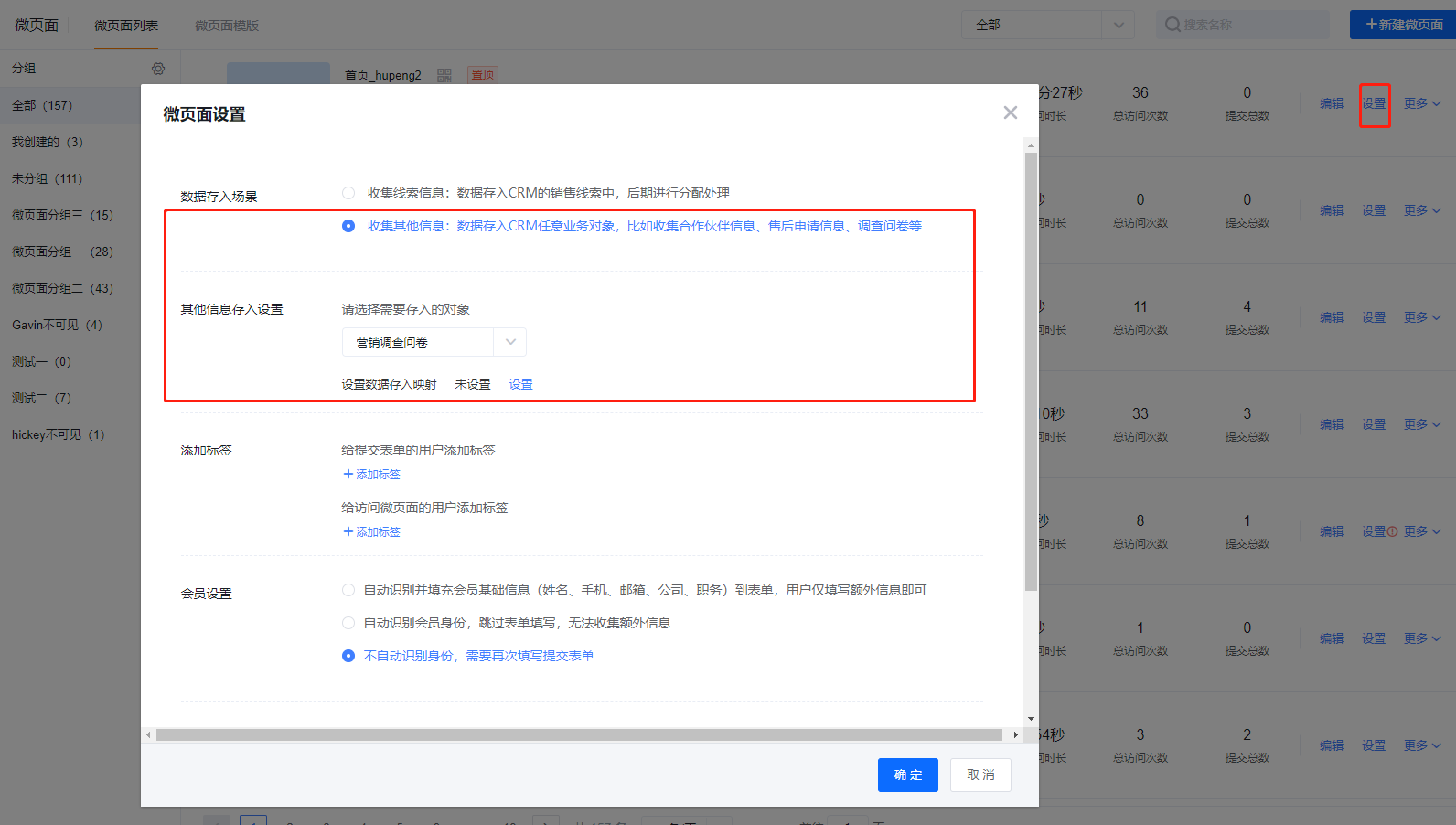Select 自动识别会员身份，跳过表单填写 radio

[348, 623]
